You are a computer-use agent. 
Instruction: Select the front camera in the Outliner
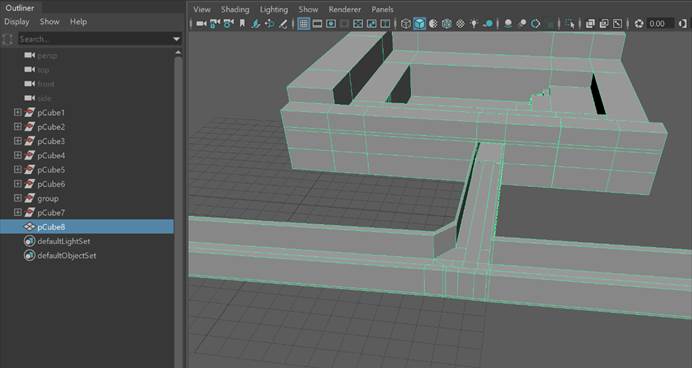46,84
